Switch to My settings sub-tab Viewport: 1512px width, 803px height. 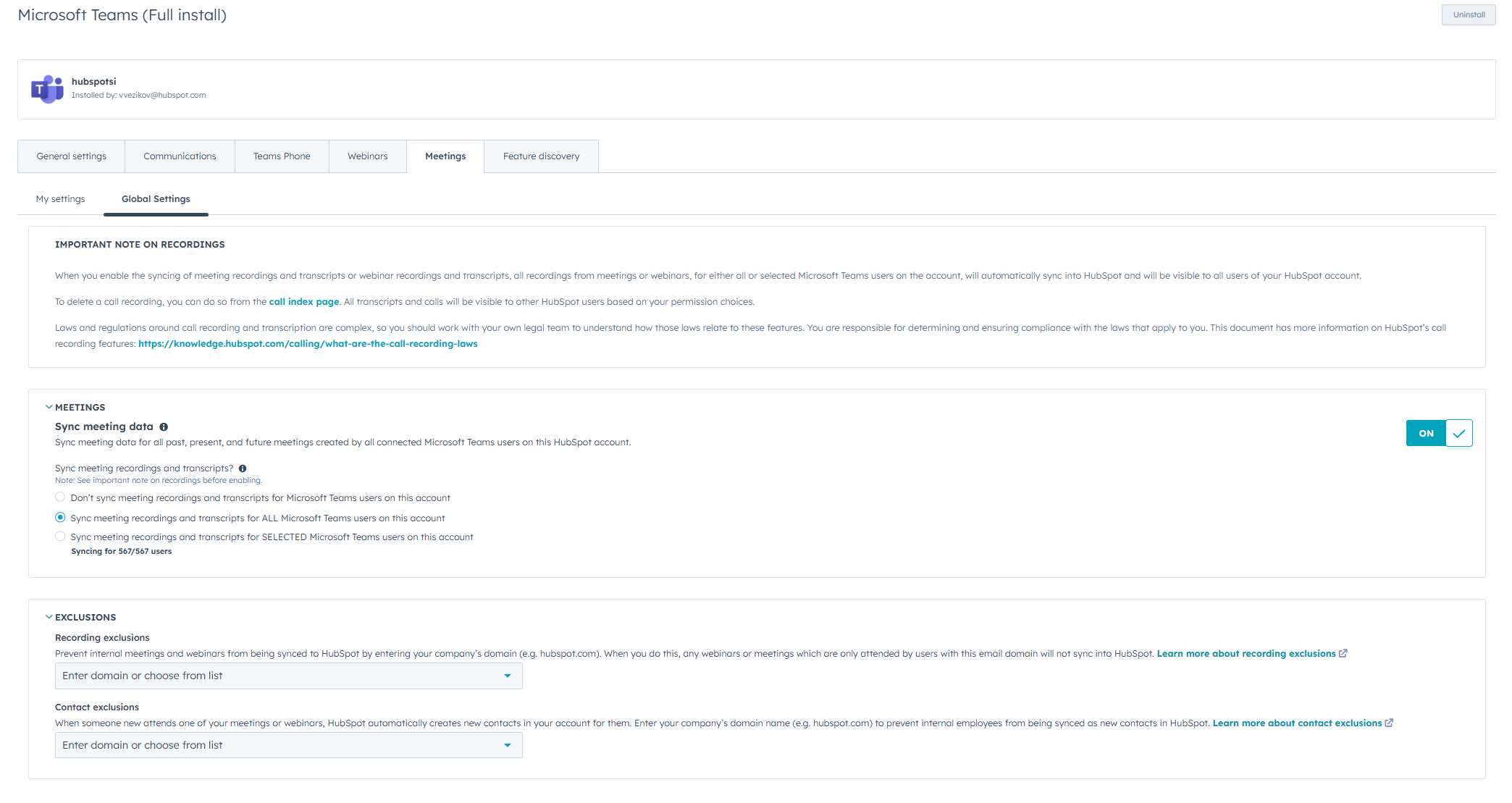[61, 199]
